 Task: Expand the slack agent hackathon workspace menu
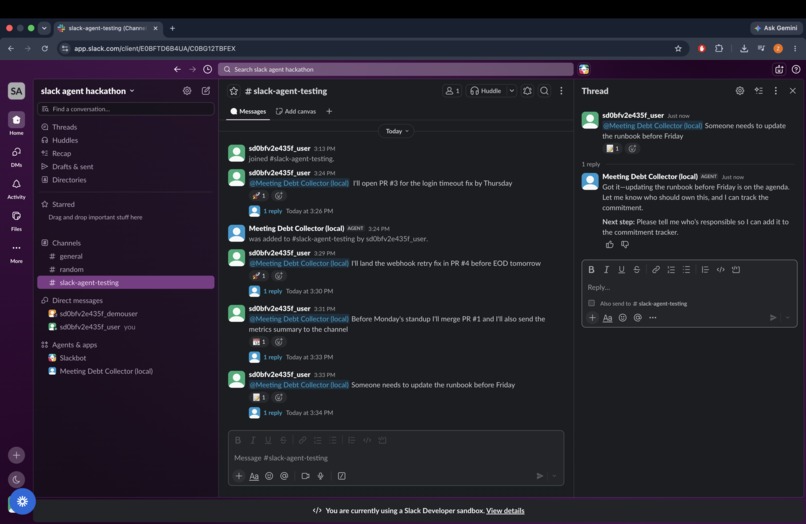click(x=87, y=91)
